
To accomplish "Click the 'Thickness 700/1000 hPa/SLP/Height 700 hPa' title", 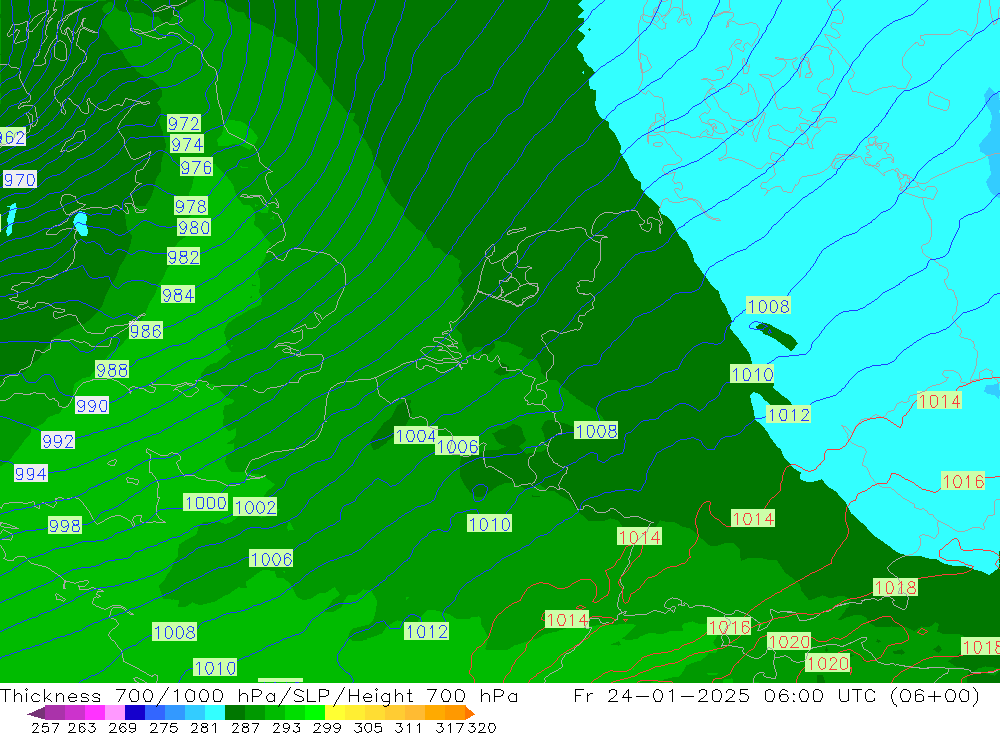I will click(x=259, y=695).
